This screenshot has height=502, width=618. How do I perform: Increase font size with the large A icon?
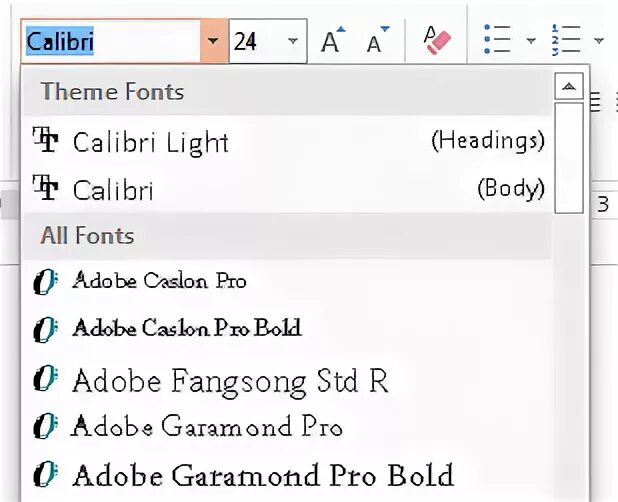click(x=333, y=40)
